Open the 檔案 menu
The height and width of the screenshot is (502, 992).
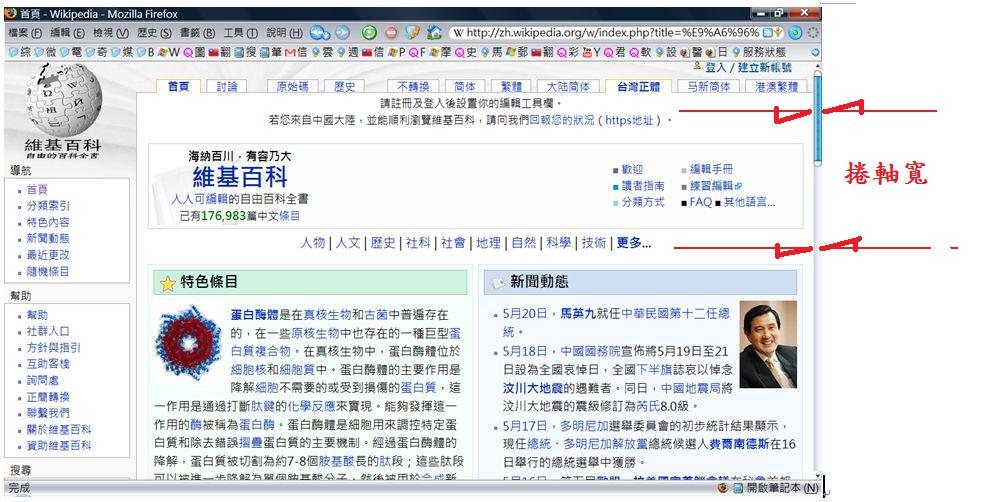coord(25,32)
